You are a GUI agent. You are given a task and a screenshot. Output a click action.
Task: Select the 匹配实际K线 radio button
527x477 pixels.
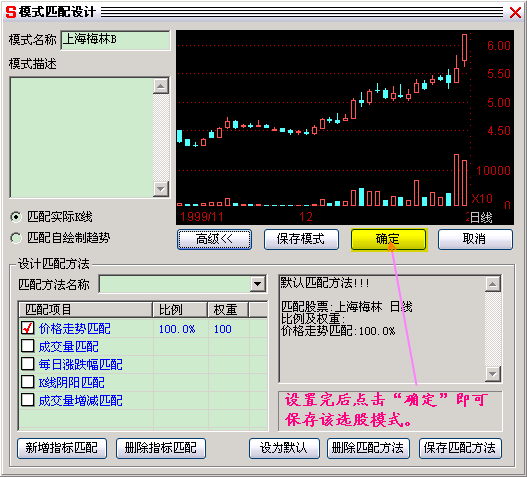click(15, 217)
